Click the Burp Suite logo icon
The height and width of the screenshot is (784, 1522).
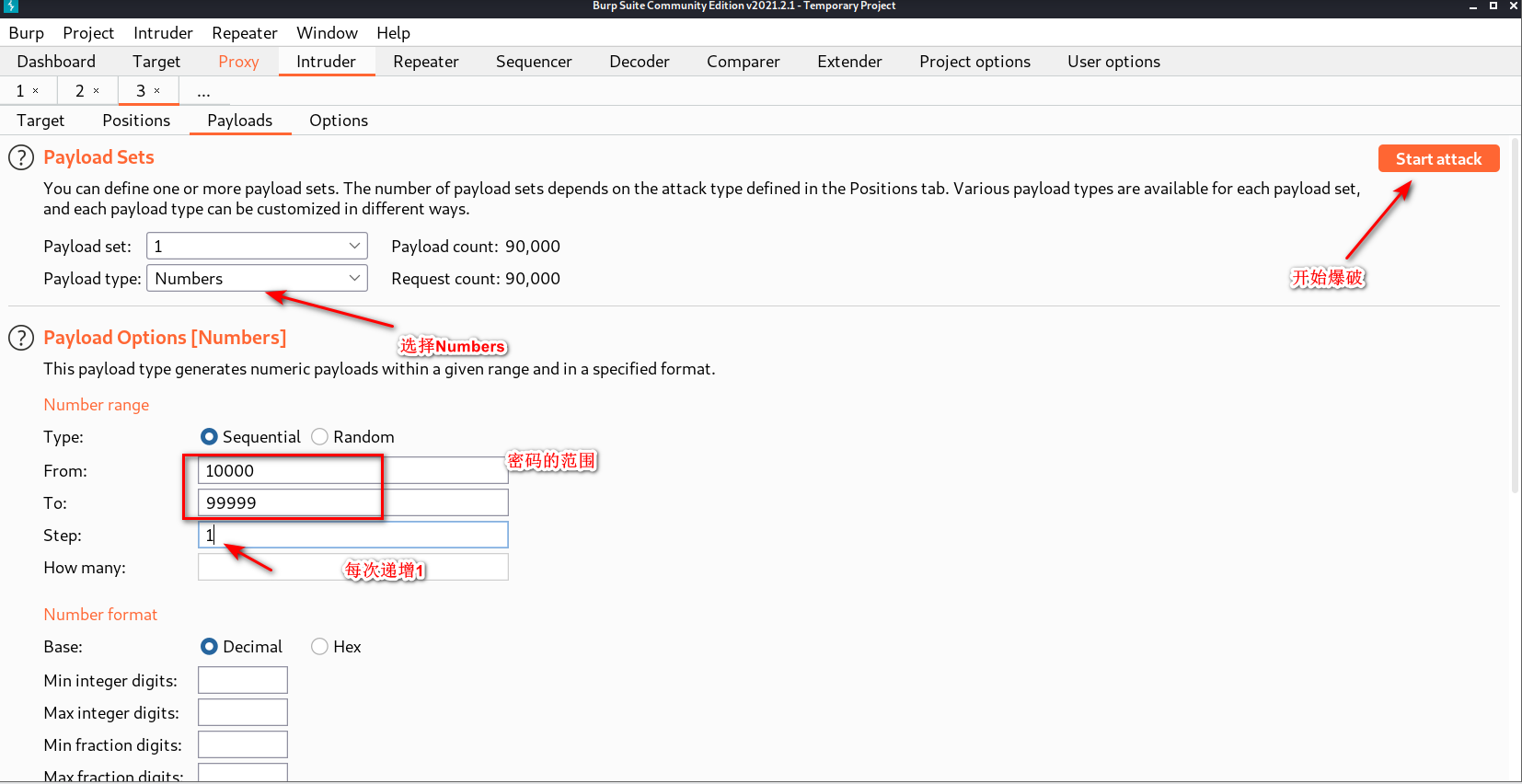tap(11, 6)
